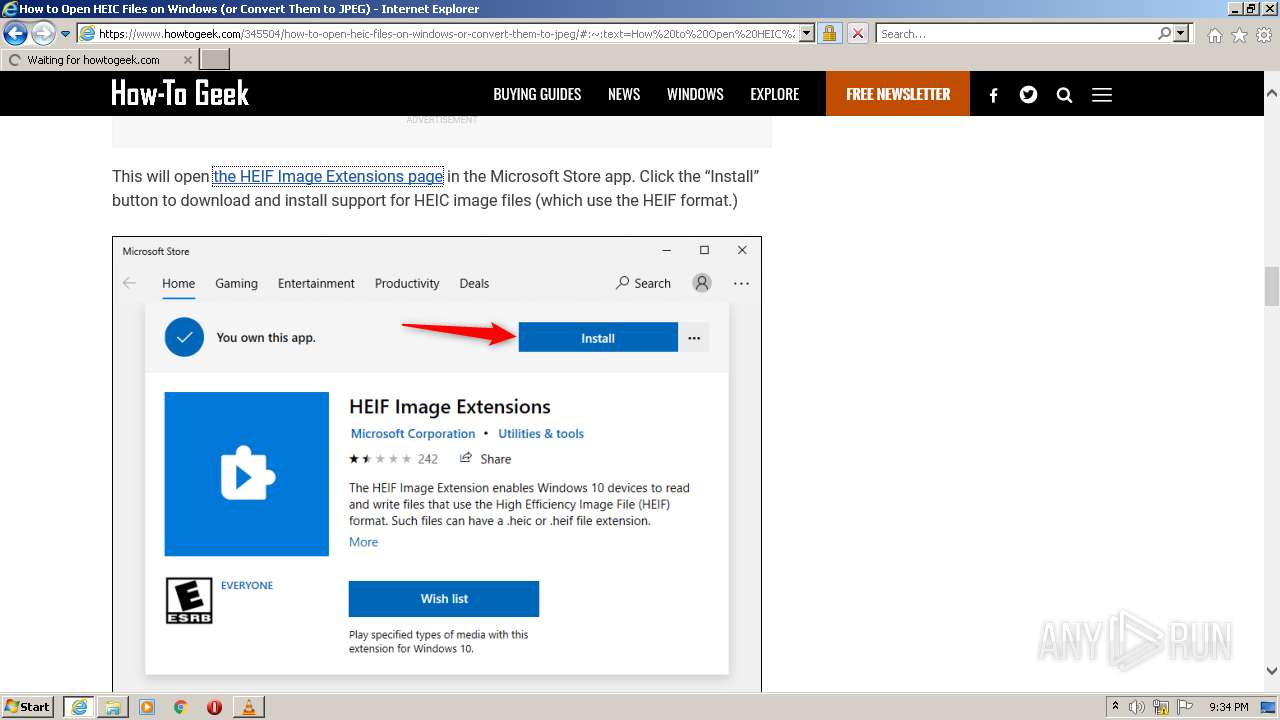Open the VLC cone taskbar icon
This screenshot has width=1280, height=720.
click(x=248, y=707)
